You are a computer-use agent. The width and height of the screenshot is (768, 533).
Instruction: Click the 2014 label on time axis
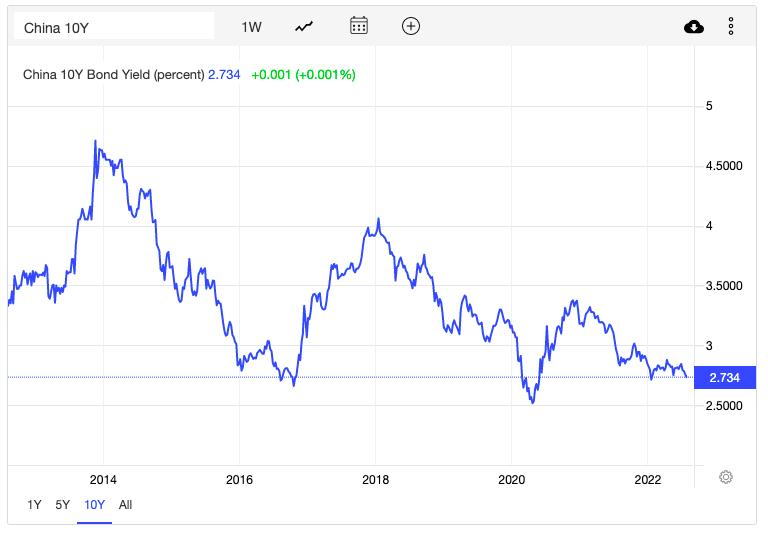coord(103,478)
